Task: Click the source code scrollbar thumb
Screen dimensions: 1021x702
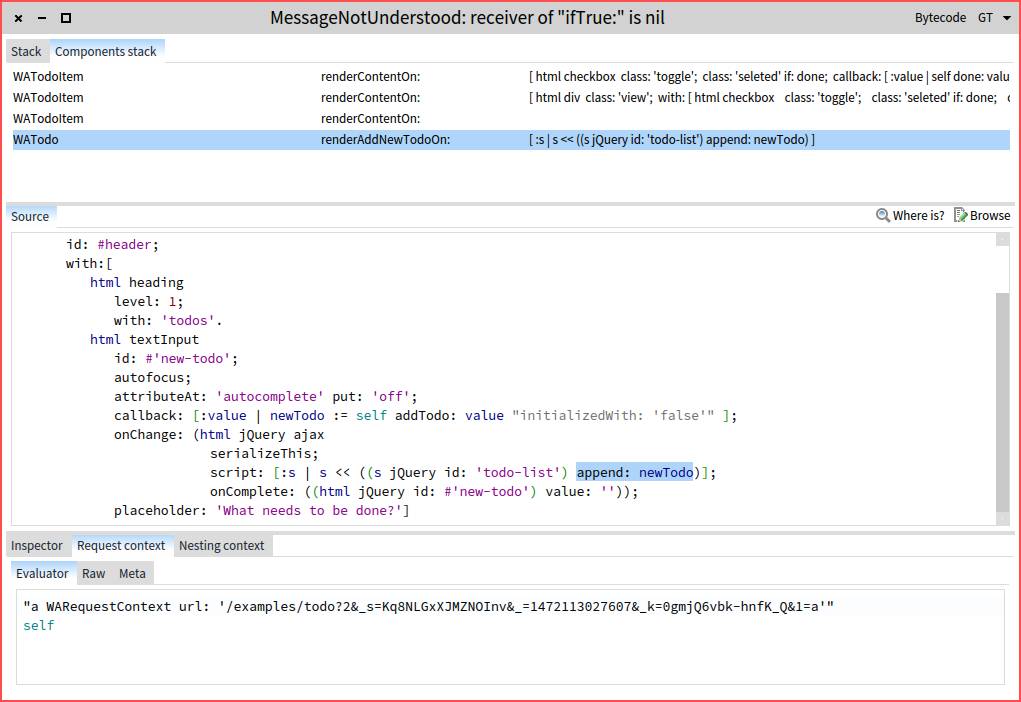Action: point(1002,402)
